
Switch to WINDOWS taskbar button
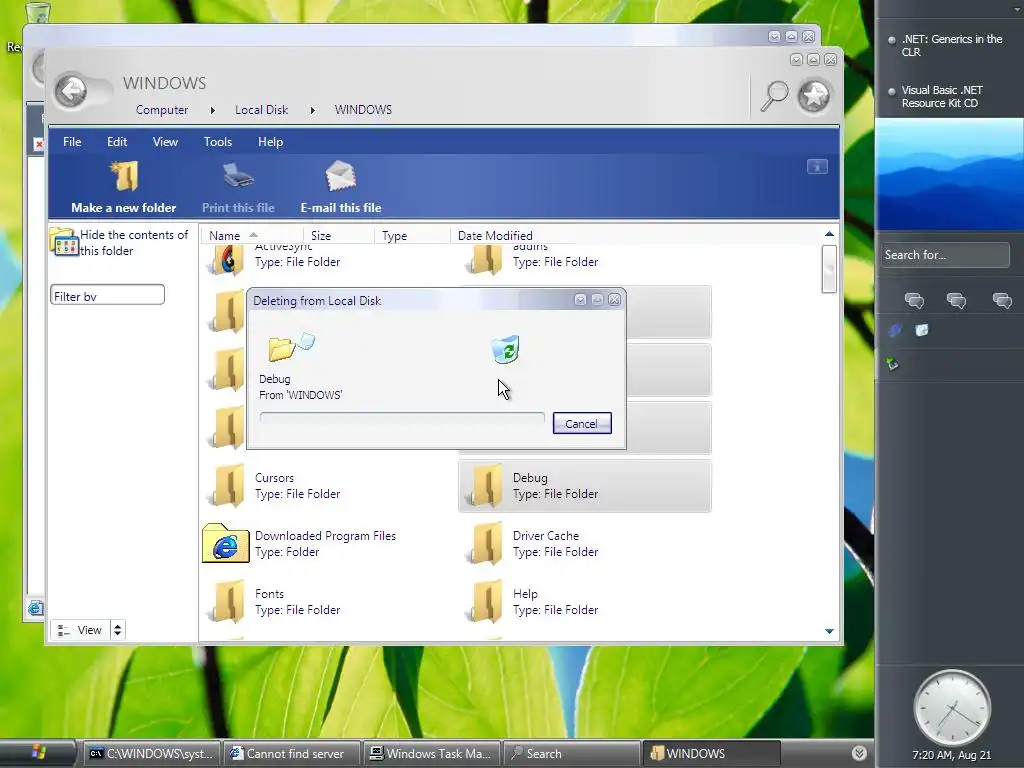(x=712, y=753)
